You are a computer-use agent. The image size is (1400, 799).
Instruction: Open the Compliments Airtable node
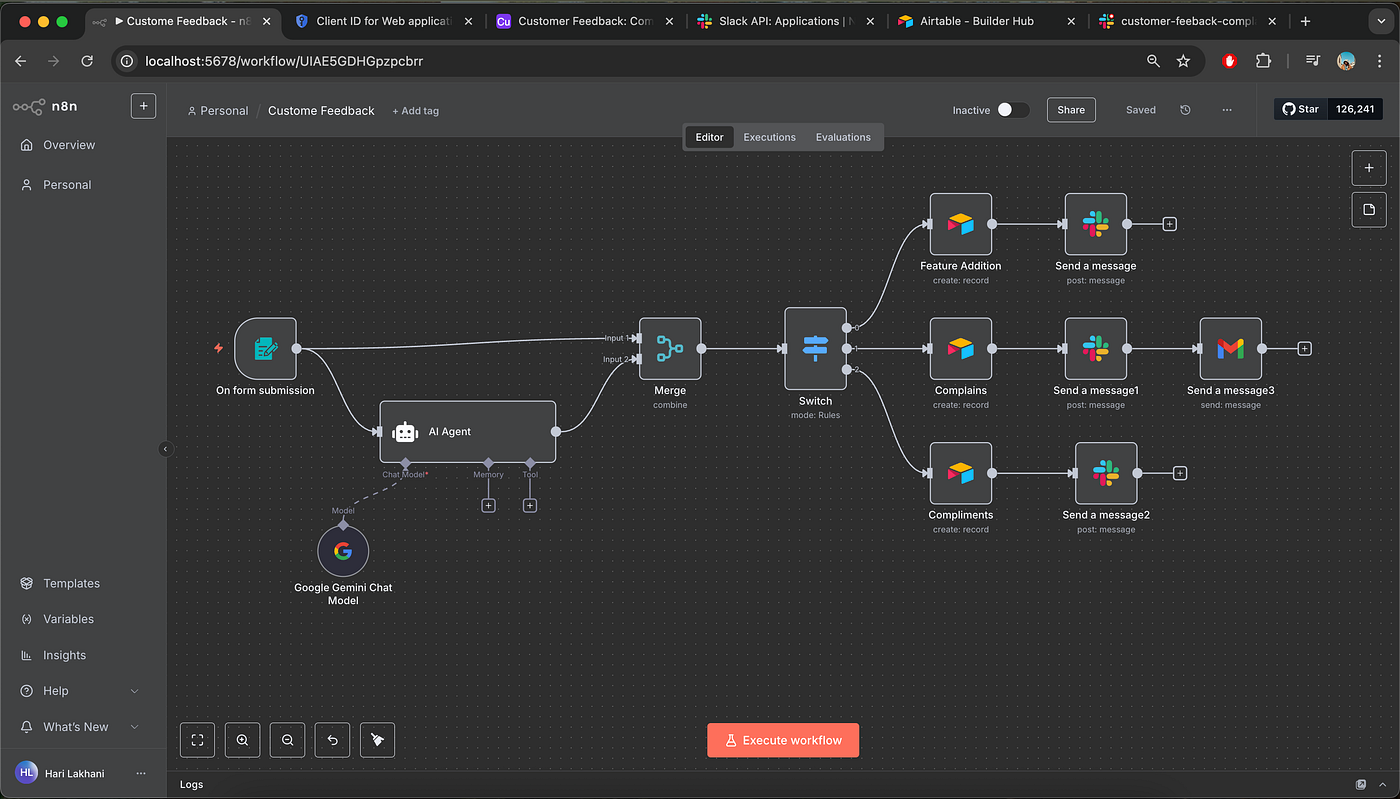coord(961,473)
